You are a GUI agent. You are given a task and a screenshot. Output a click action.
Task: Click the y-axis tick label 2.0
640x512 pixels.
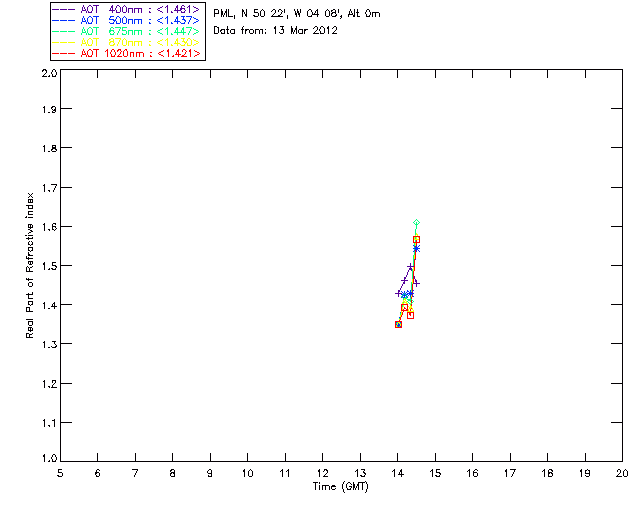pos(49,73)
